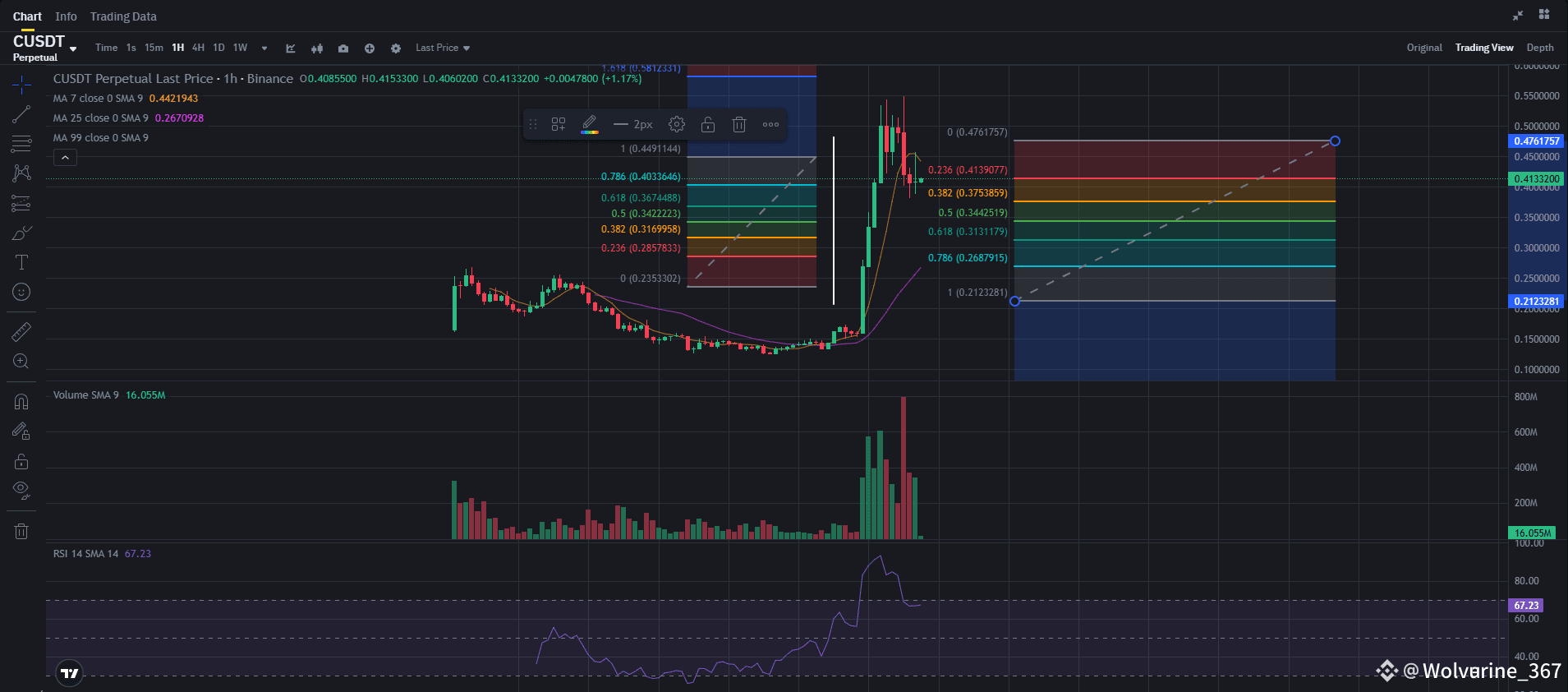
Task: Select the ruler measure tool
Action: pyautogui.click(x=22, y=331)
